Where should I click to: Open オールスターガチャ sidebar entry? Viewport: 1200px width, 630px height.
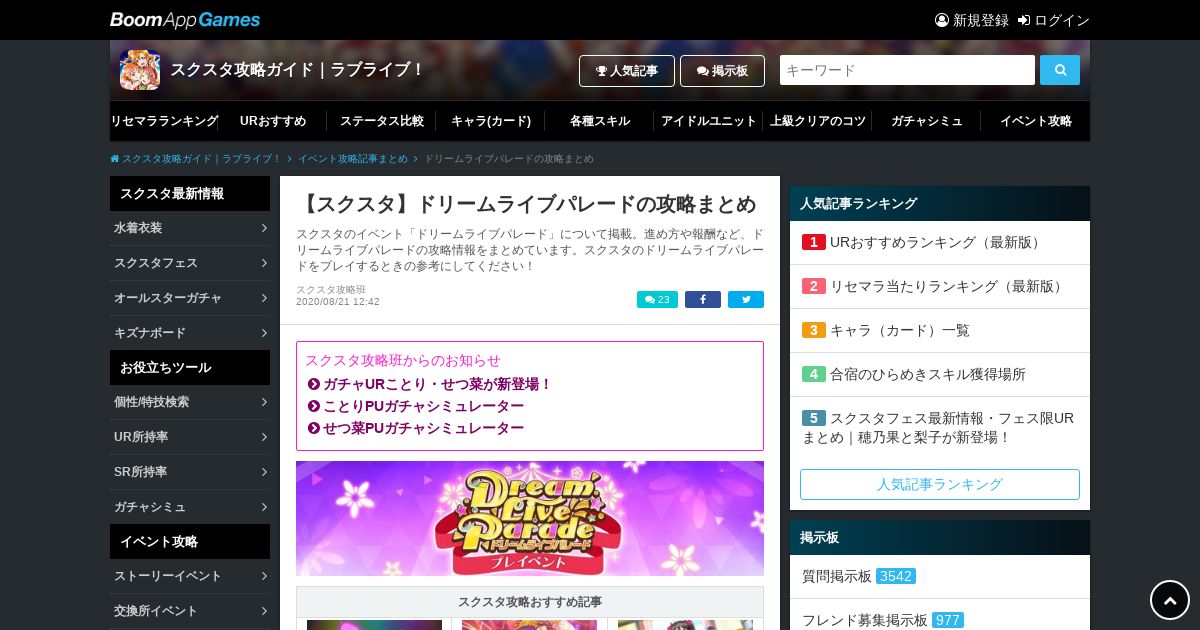click(x=190, y=298)
